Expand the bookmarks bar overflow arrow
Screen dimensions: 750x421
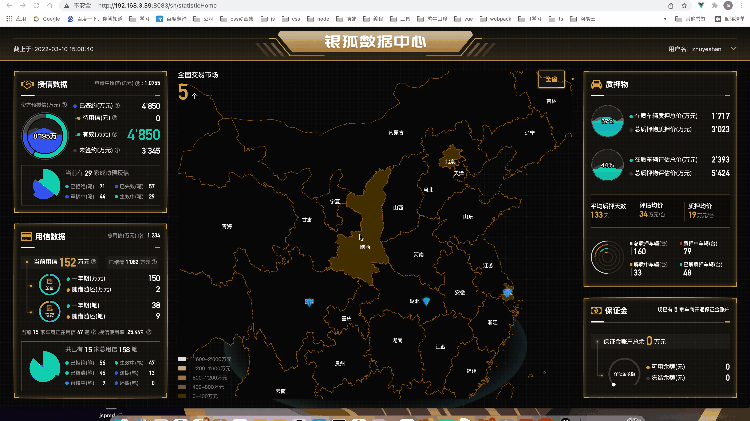[x=665, y=19]
